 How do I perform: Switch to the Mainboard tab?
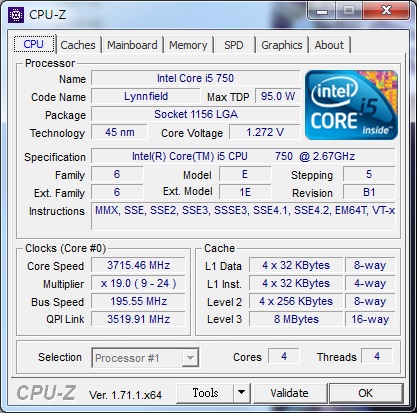pyautogui.click(x=132, y=45)
